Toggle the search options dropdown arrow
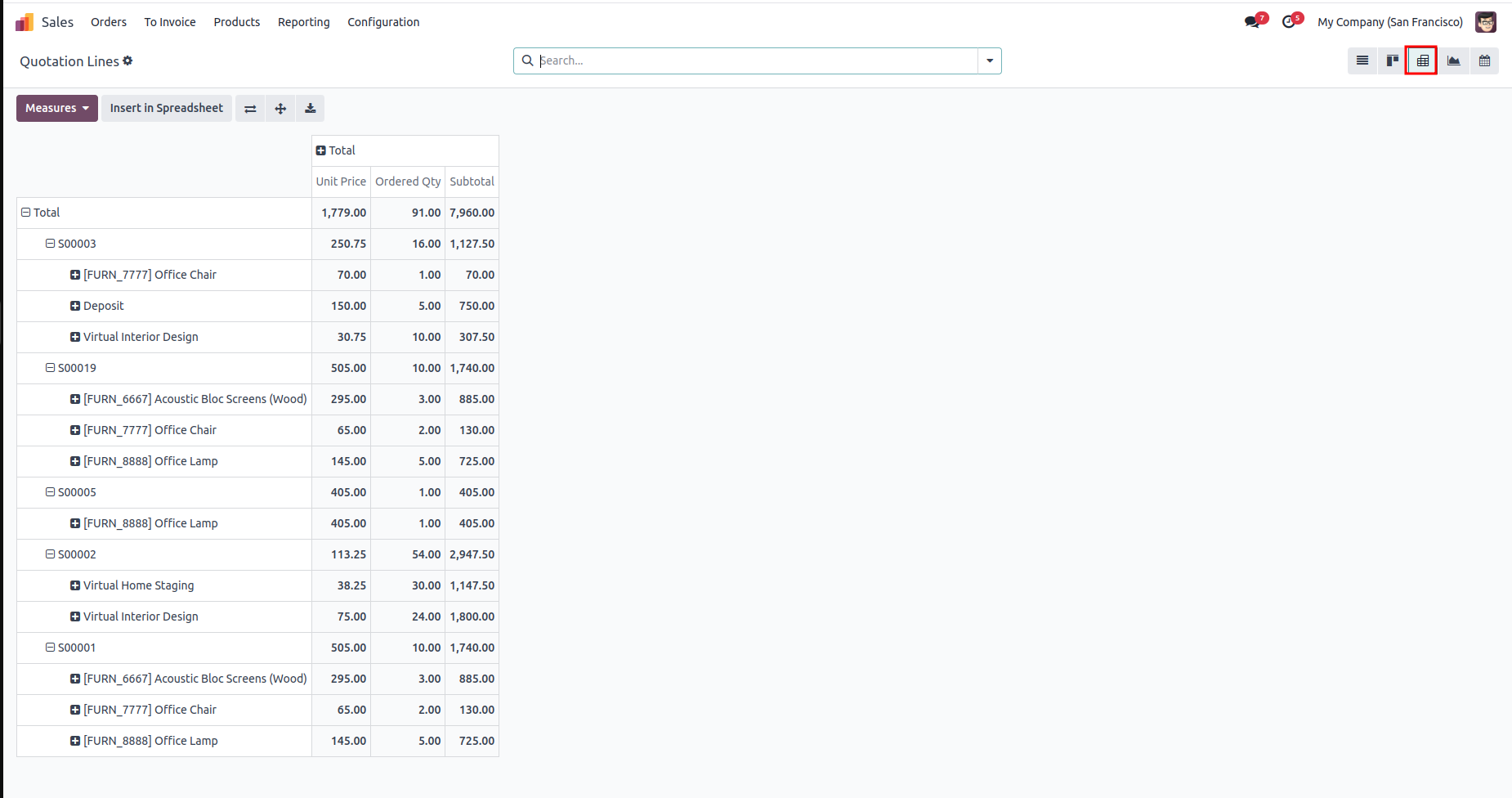Screen dimensions: 1512x798 (x=990, y=61)
